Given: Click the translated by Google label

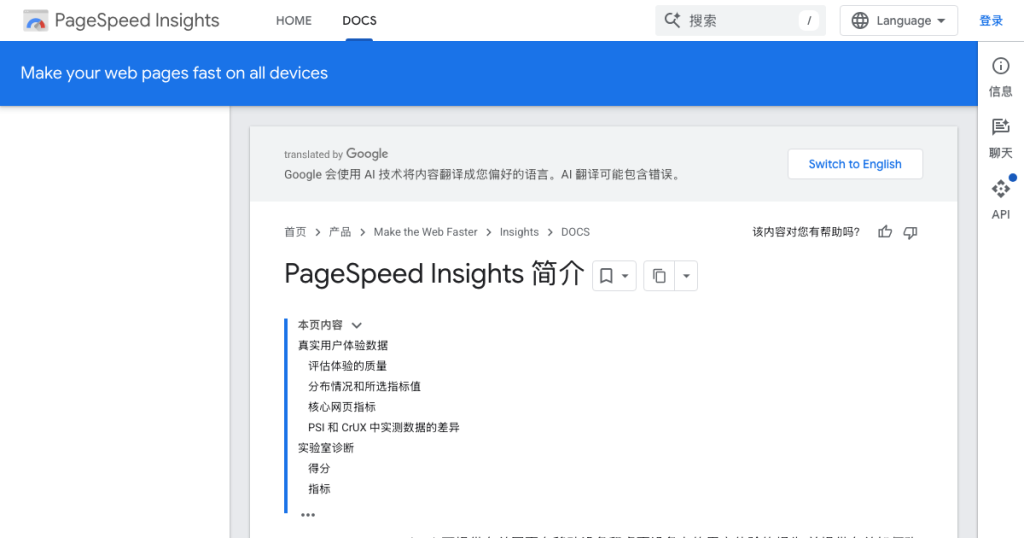Looking at the screenshot, I should point(336,154).
